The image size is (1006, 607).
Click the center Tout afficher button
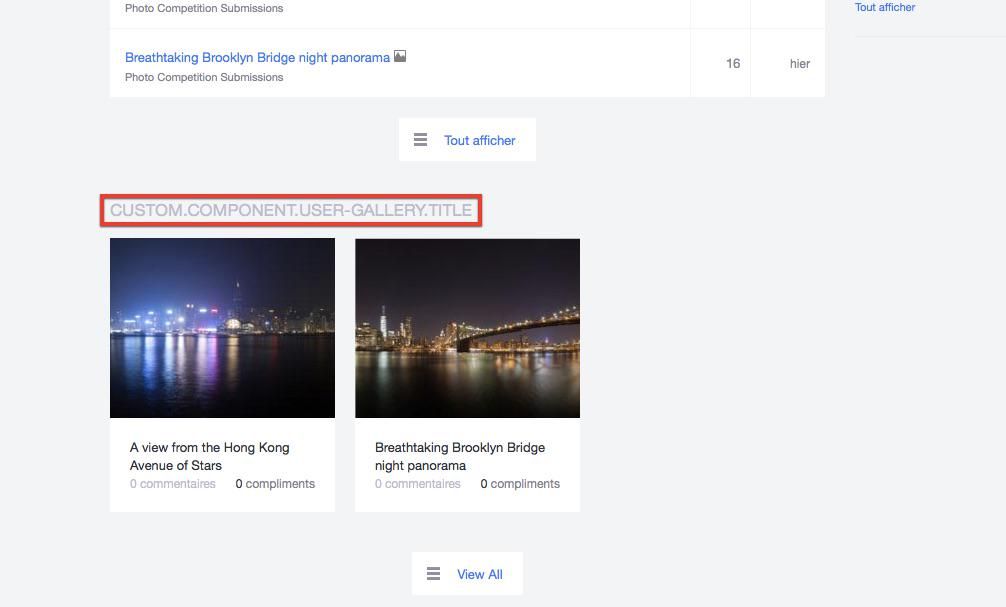coord(467,140)
